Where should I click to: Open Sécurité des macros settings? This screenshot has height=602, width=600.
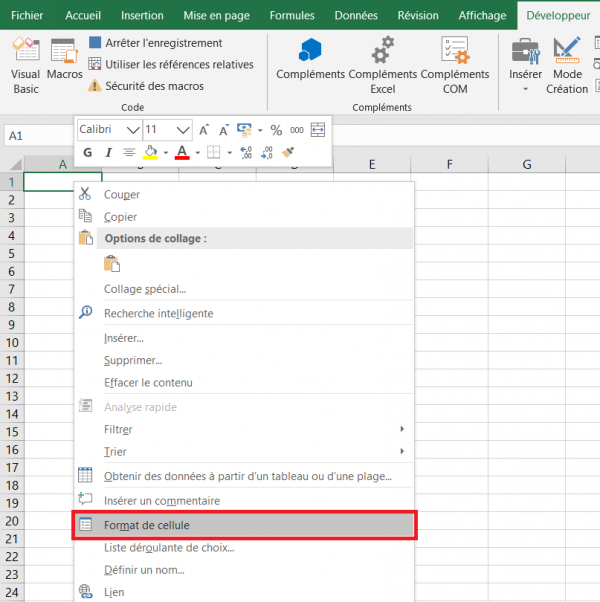[146, 86]
